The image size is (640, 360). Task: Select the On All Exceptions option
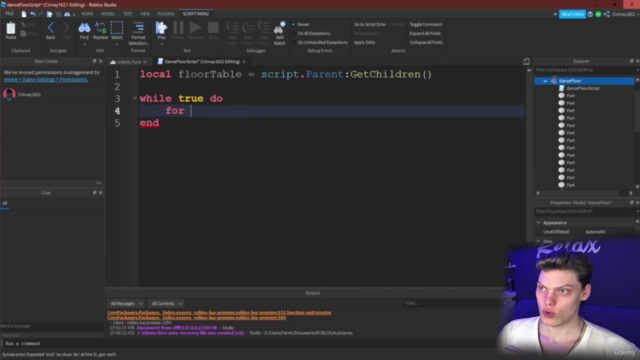pos(311,33)
